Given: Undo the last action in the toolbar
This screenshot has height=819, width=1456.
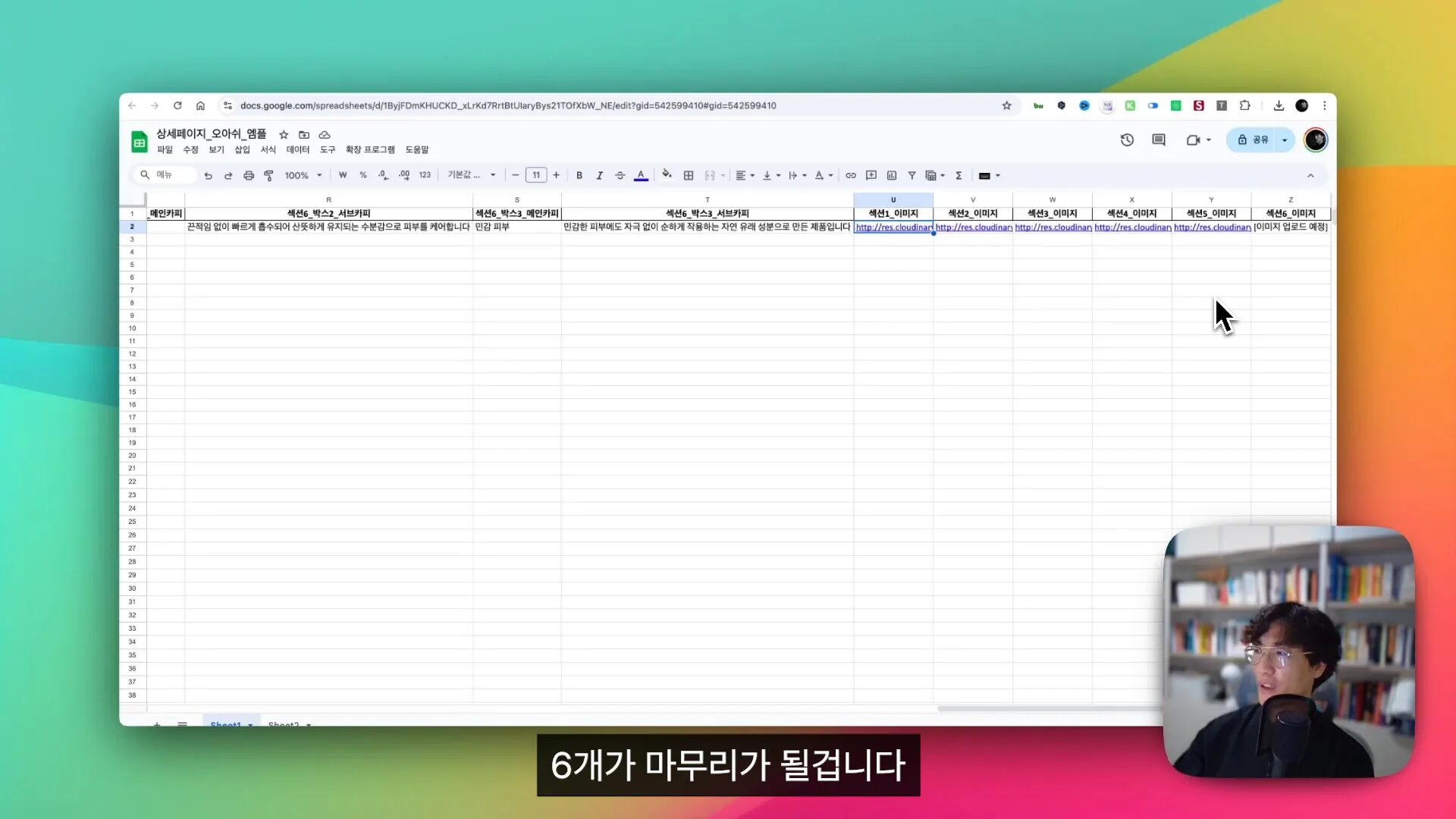Looking at the screenshot, I should [x=208, y=175].
